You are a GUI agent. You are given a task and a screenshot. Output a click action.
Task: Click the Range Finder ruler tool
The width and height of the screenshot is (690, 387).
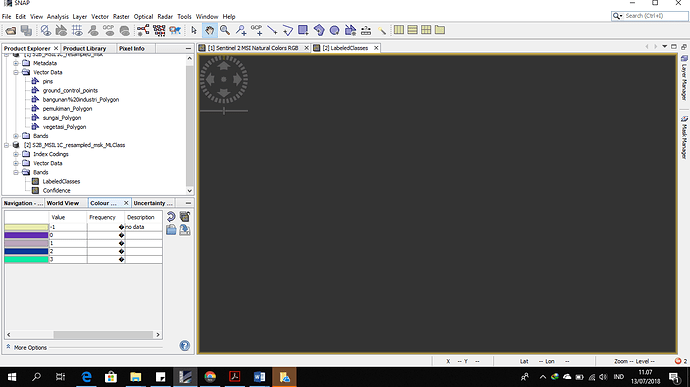pyautogui.click(x=366, y=30)
